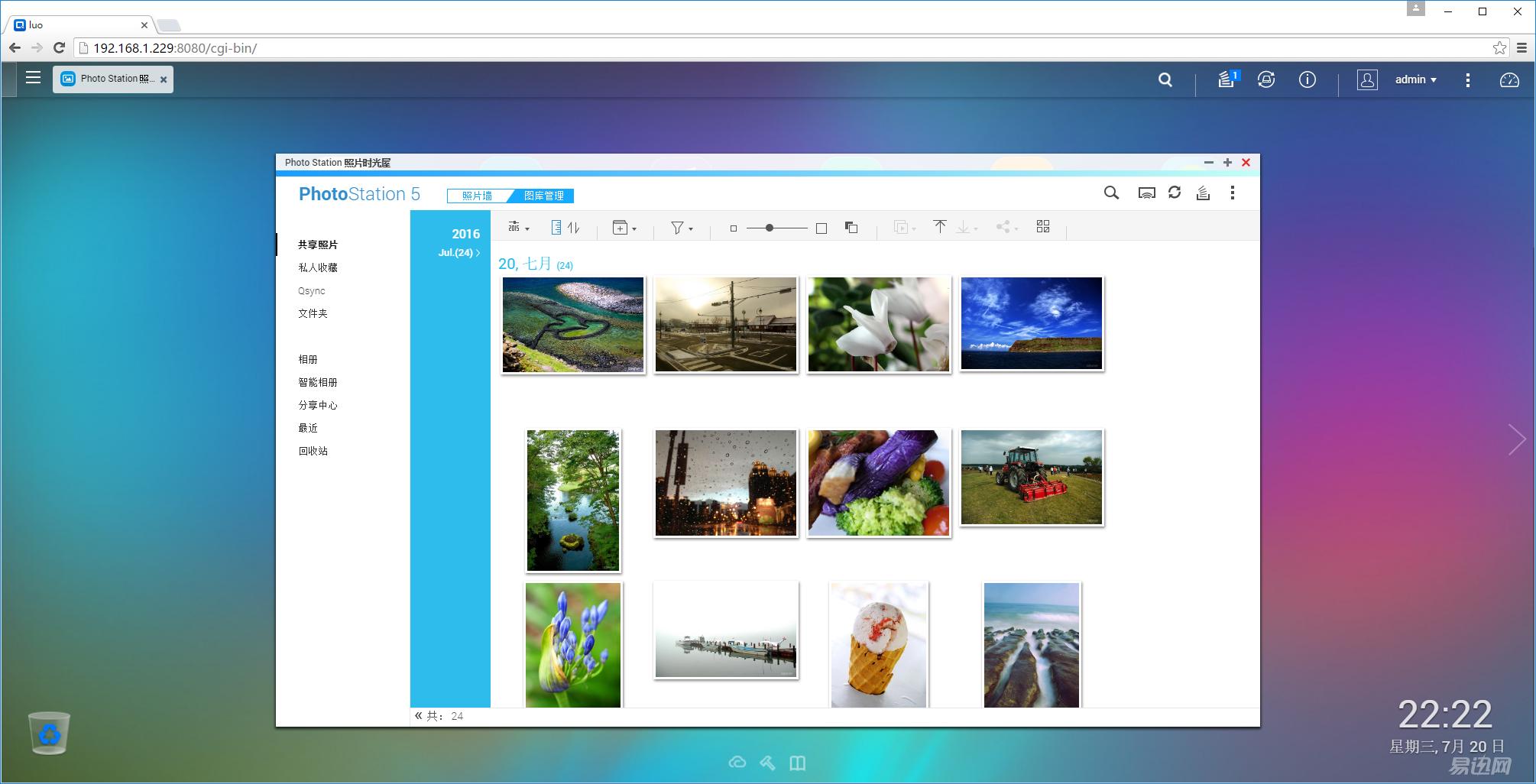
Task: Click the multi-select overlapping squares icon
Action: pos(851,228)
